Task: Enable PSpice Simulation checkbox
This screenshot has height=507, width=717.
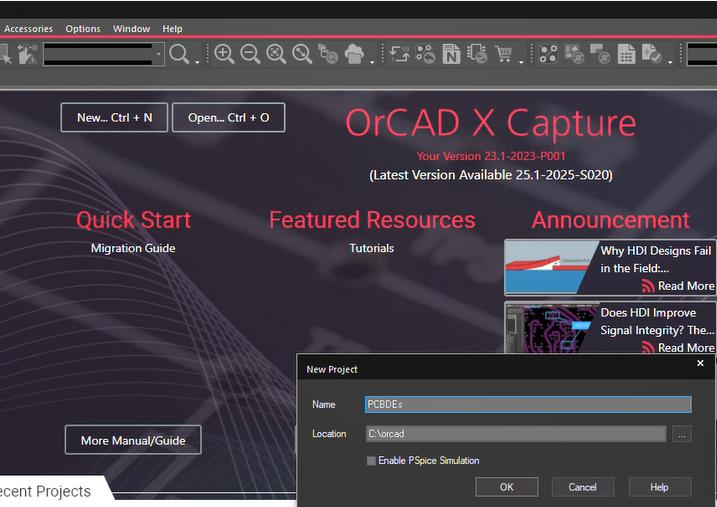Action: click(x=371, y=461)
